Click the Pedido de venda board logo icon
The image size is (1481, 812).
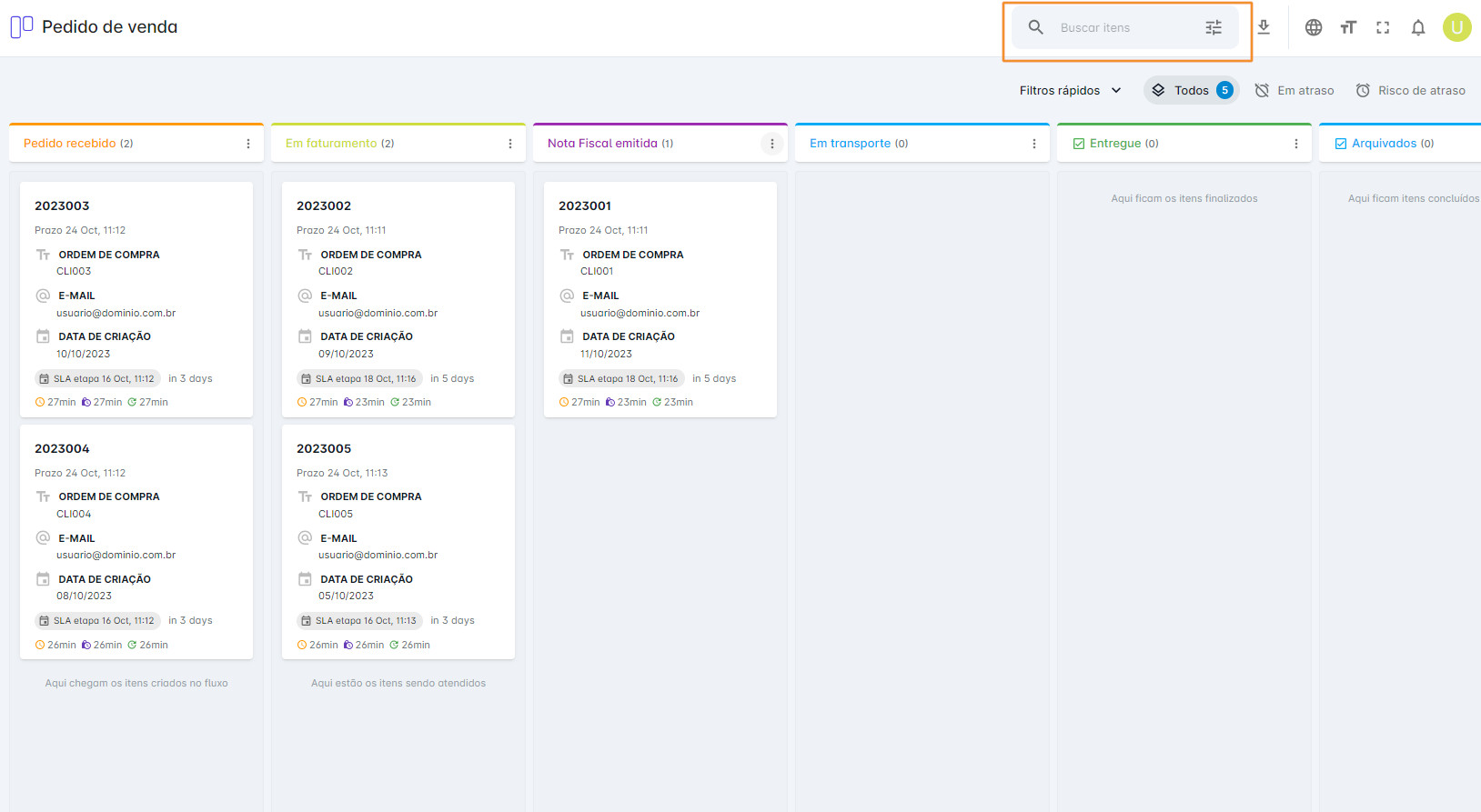click(x=22, y=27)
